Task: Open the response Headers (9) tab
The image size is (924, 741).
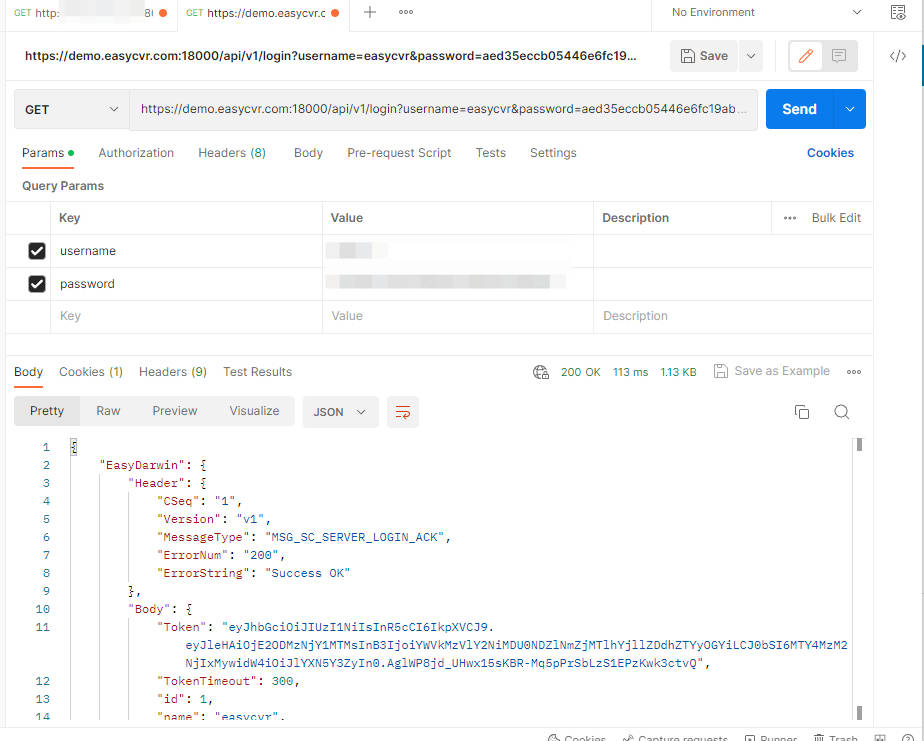Action: tap(173, 372)
